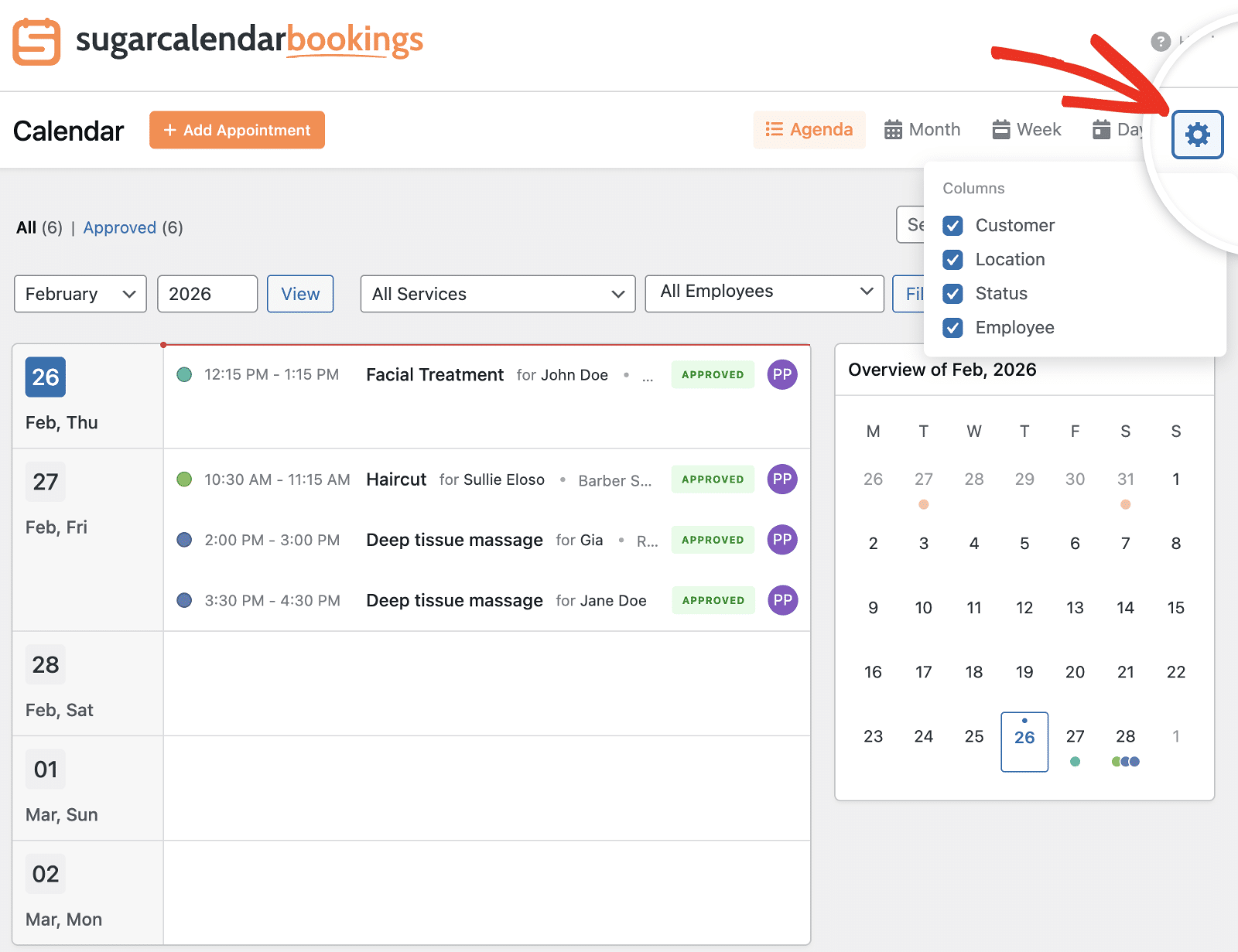Open the All Employees dropdown
Viewport: 1238px width, 952px height.
pos(764,292)
